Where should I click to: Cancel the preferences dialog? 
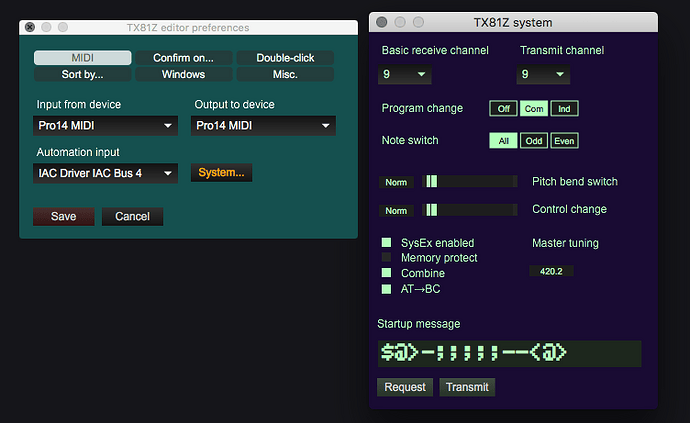coord(132,216)
